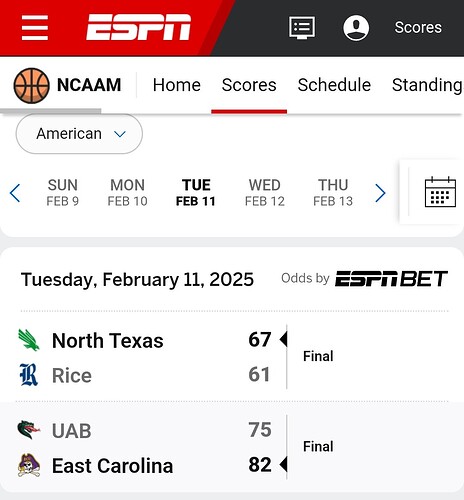The height and width of the screenshot is (500, 464).
Task: Switch to the Schedule tab
Action: click(x=334, y=85)
